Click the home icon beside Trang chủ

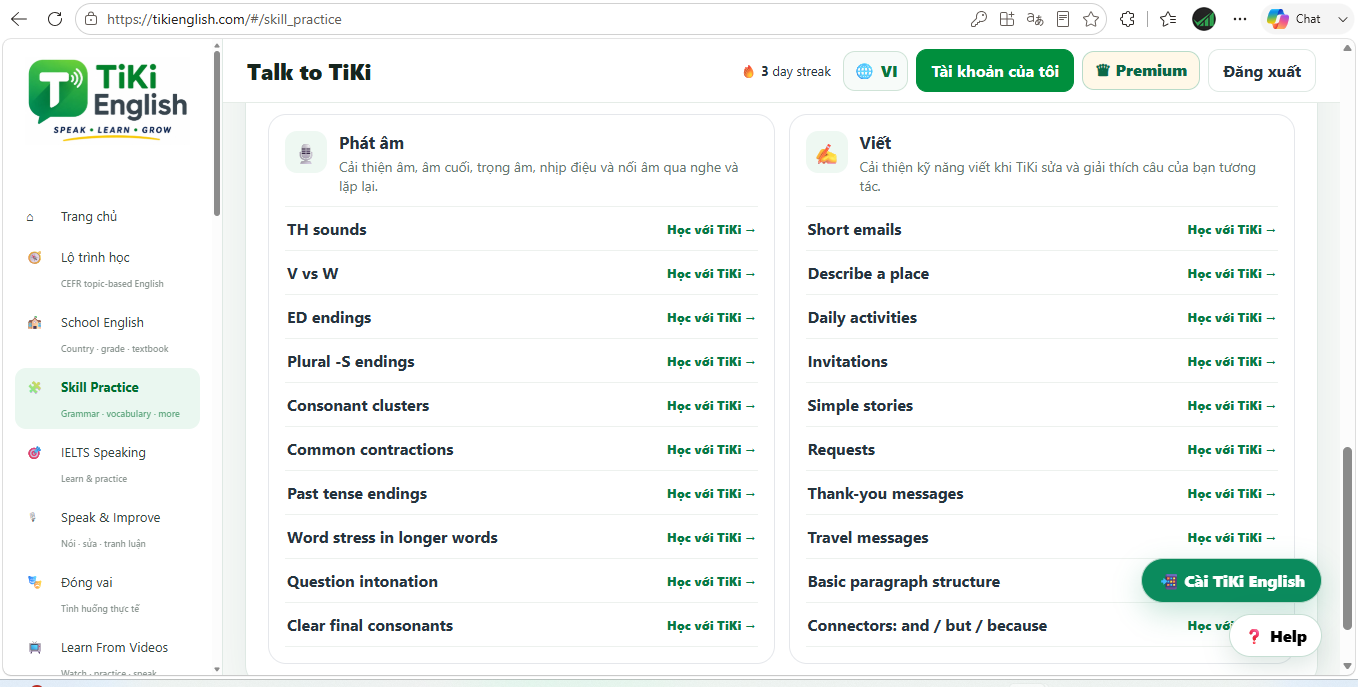30,217
